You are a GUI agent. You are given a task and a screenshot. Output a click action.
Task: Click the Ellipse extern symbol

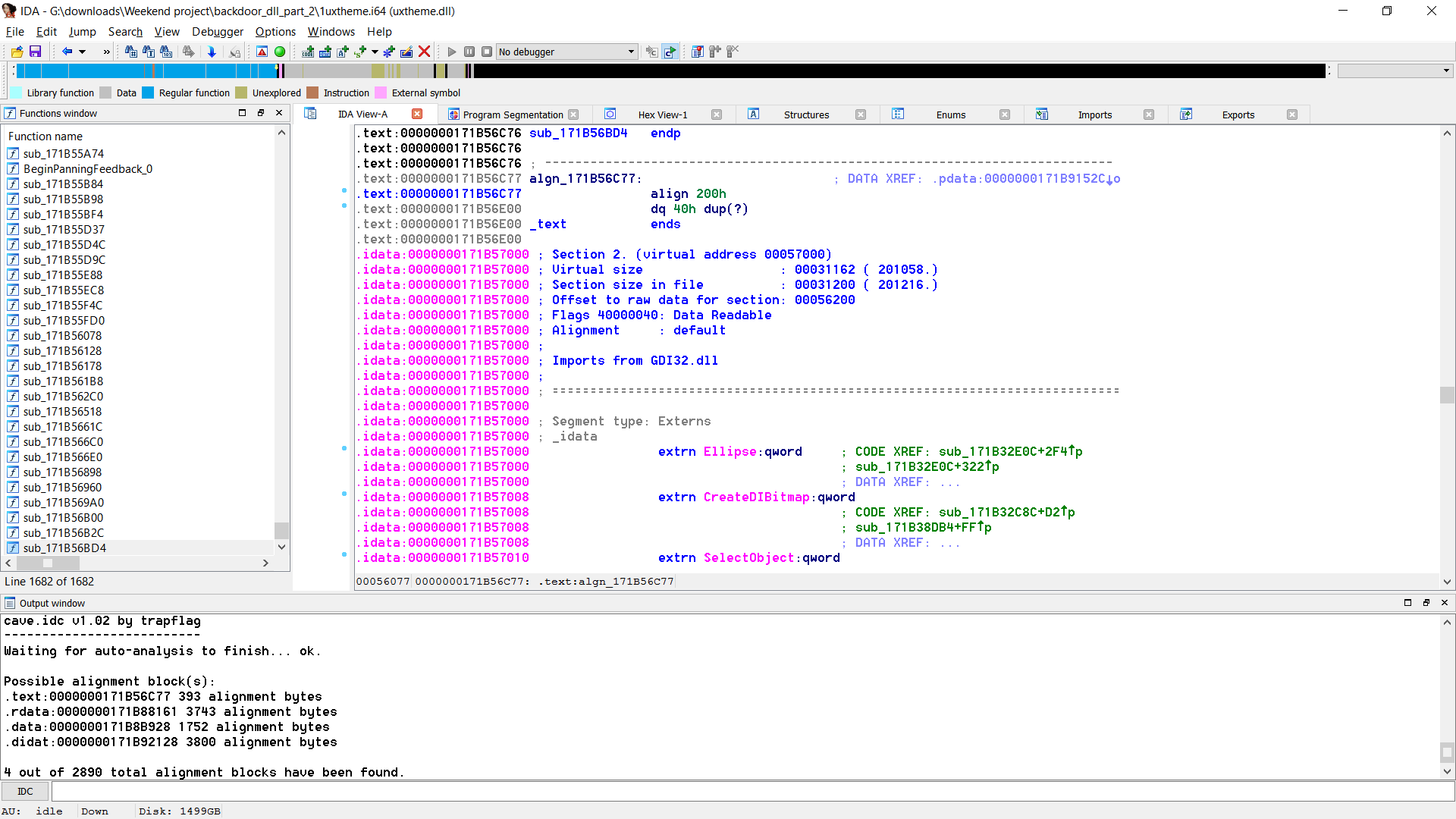[730, 451]
